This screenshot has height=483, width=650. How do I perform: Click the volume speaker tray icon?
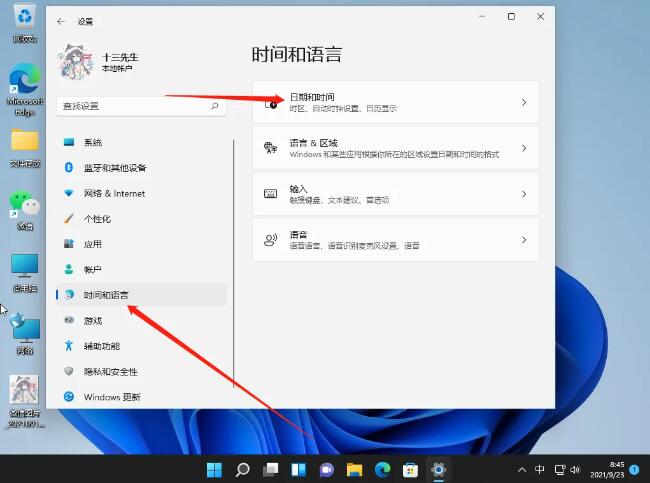tap(575, 470)
